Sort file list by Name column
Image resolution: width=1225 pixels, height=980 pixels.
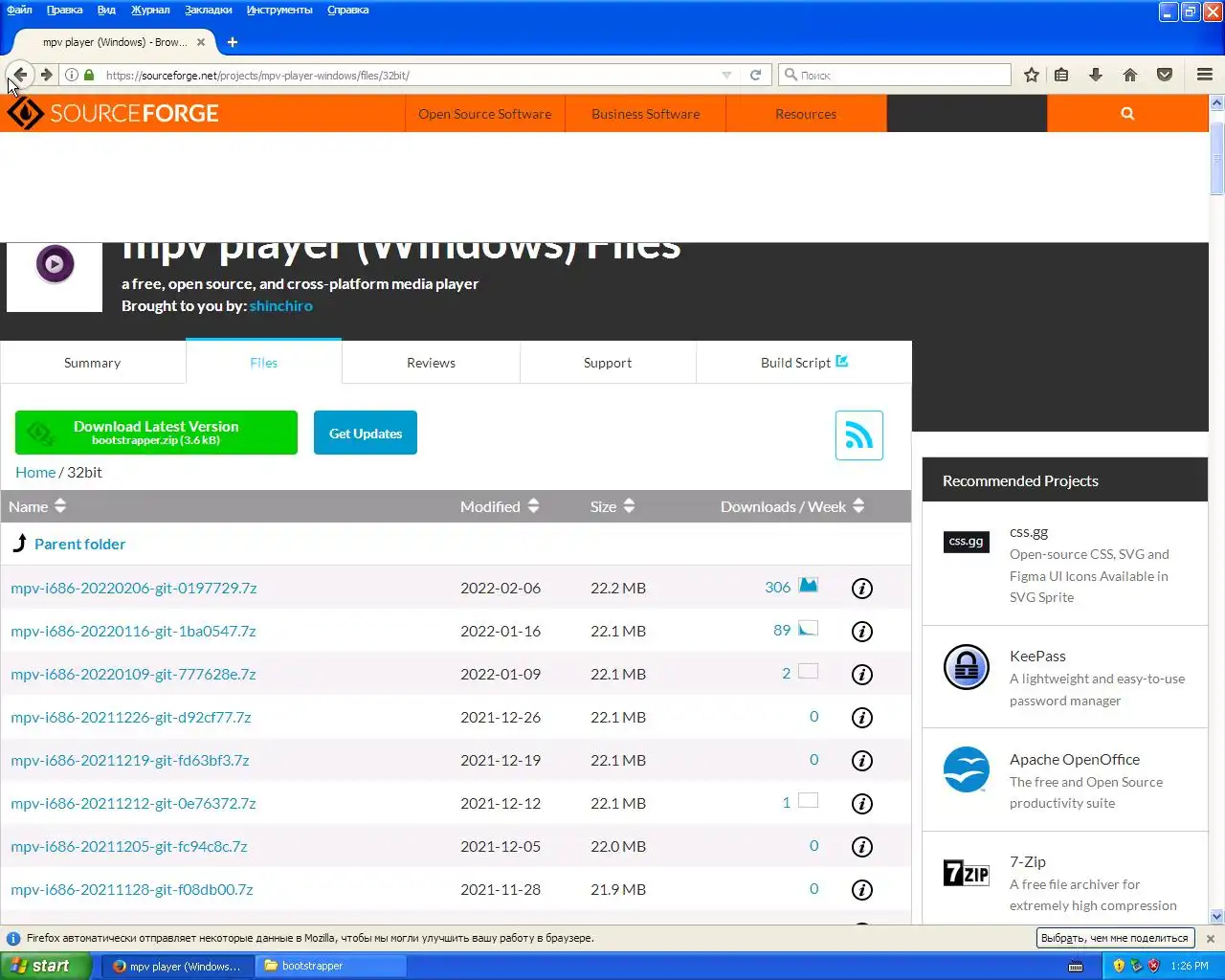(x=37, y=506)
